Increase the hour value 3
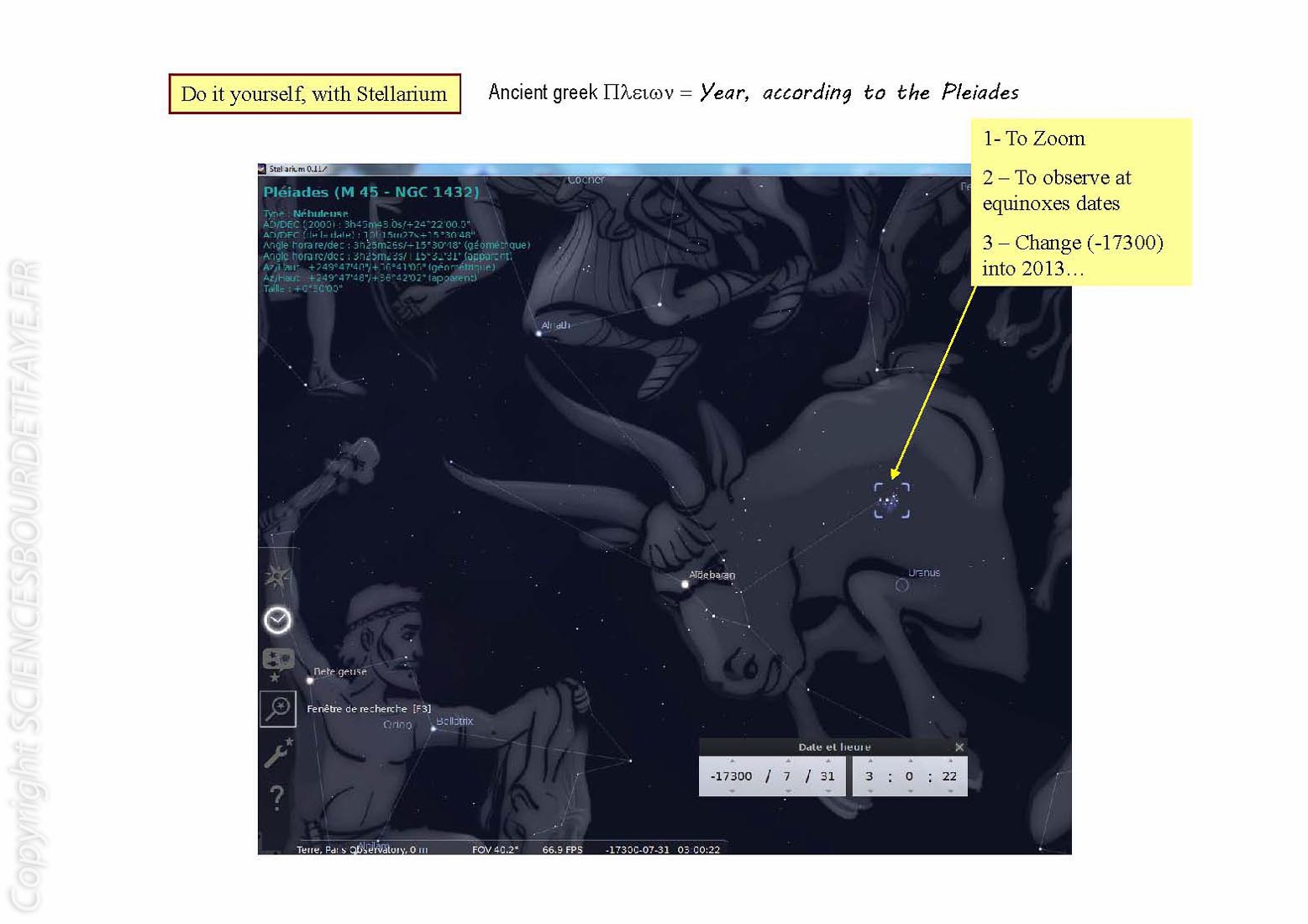This screenshot has height=924, width=1308. tap(869, 761)
